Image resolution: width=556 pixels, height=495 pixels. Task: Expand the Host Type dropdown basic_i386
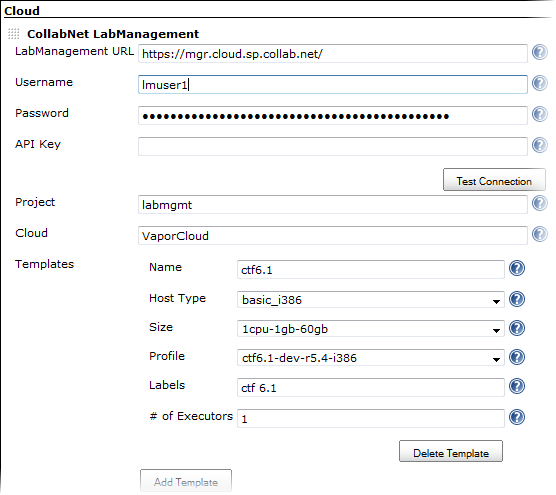371,300
